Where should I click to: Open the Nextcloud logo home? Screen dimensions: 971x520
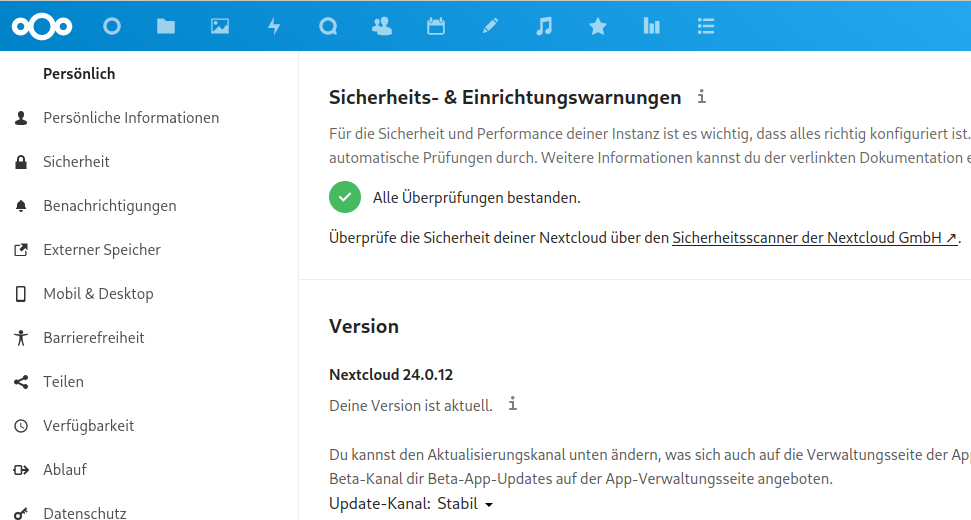pyautogui.click(x=42, y=26)
